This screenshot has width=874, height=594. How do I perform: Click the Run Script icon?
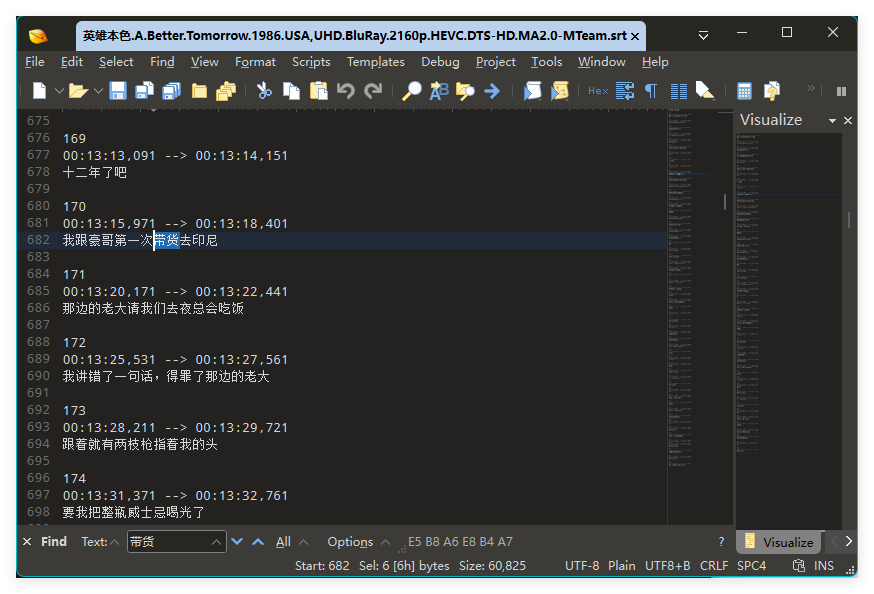[x=532, y=91]
